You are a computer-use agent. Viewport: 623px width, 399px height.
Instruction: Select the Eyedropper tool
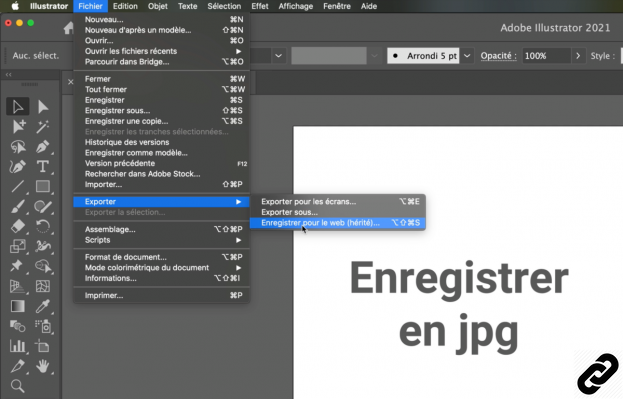43,306
